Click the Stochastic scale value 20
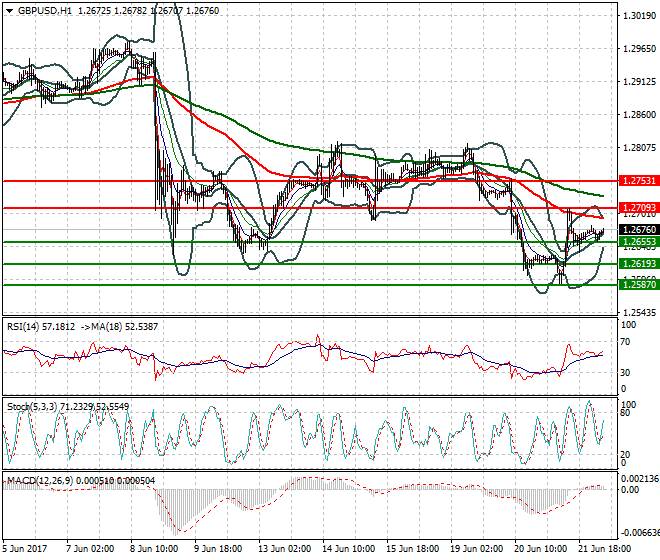The height and width of the screenshot is (560, 660). point(625,455)
